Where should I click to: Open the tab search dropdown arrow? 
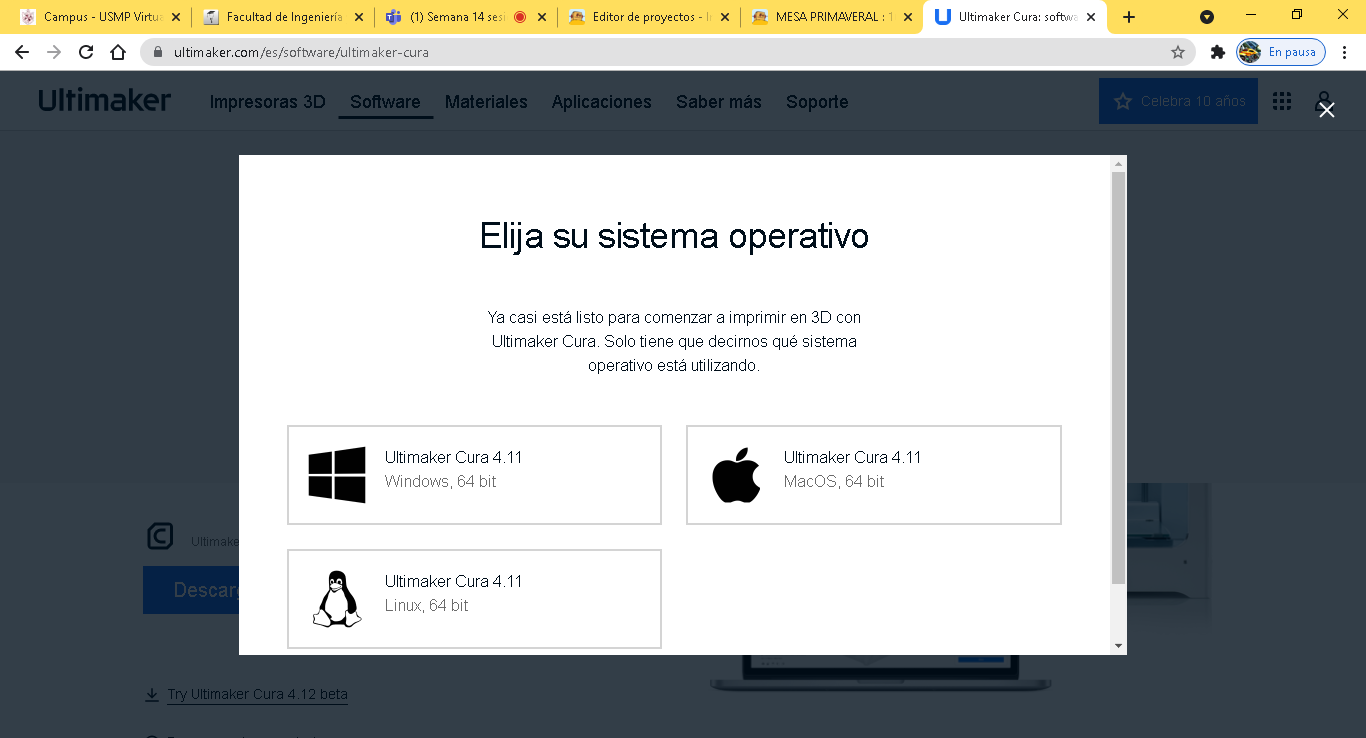pyautogui.click(x=1207, y=17)
